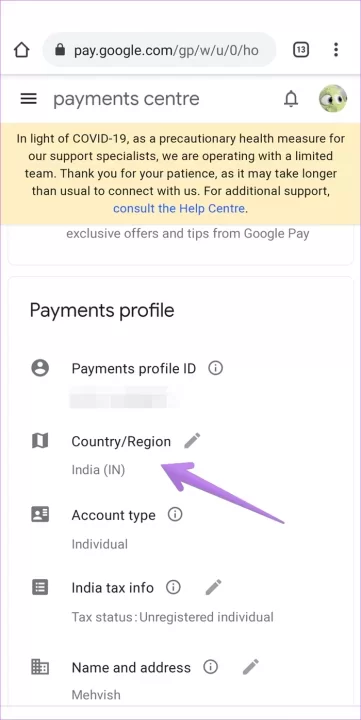Follow the consult the Help Centre link
361x720 pixels.
(x=179, y=208)
